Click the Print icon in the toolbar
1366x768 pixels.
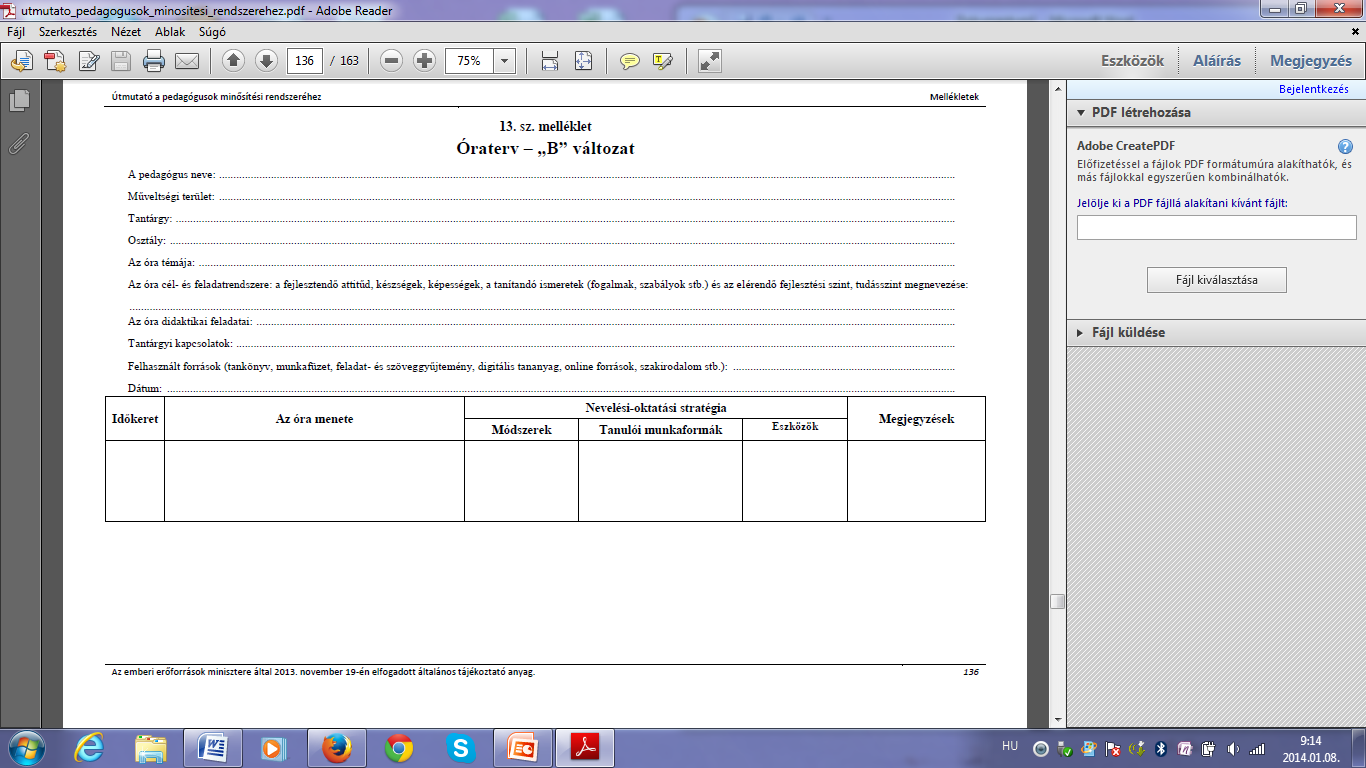click(154, 61)
